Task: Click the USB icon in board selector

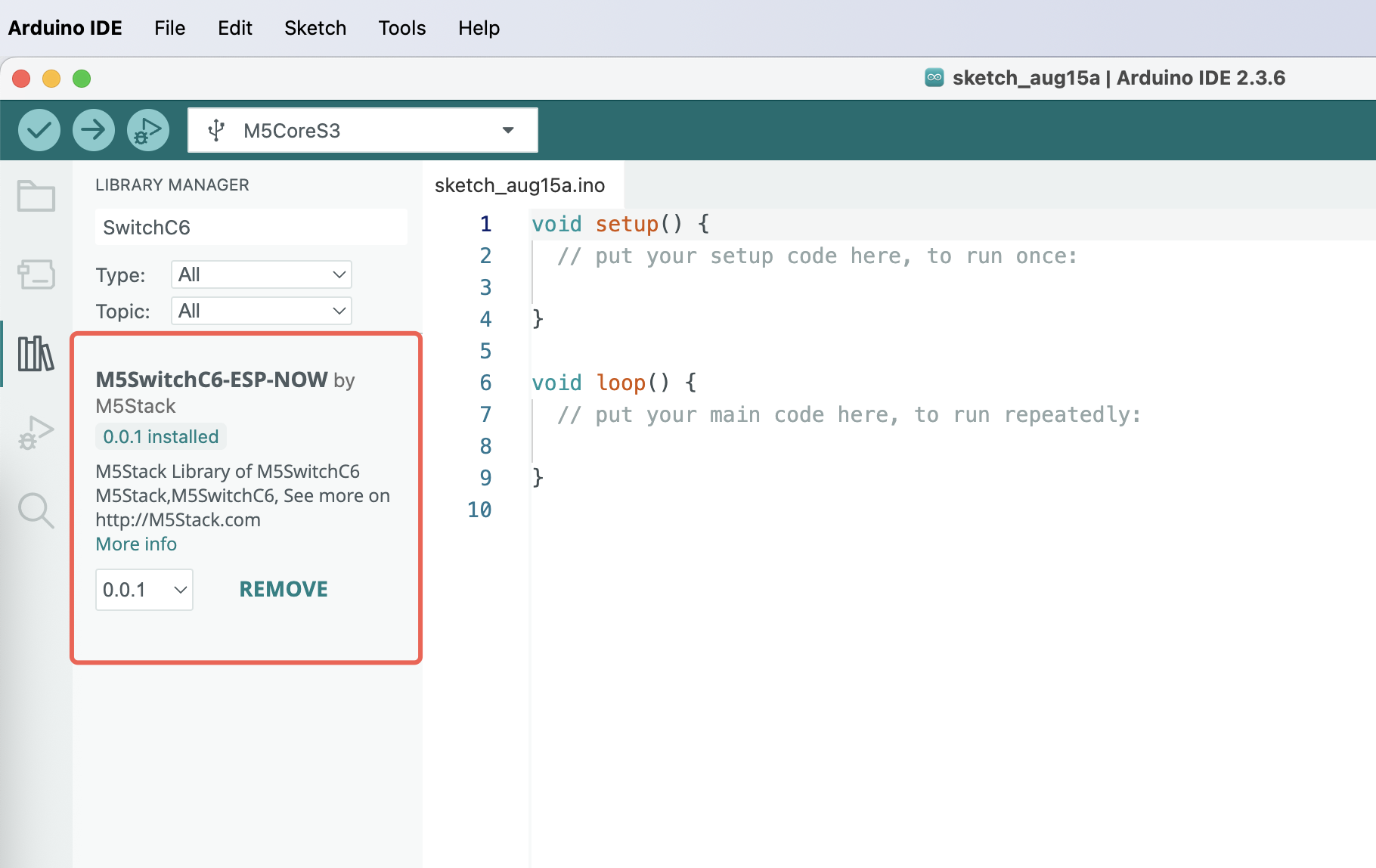Action: [x=216, y=130]
